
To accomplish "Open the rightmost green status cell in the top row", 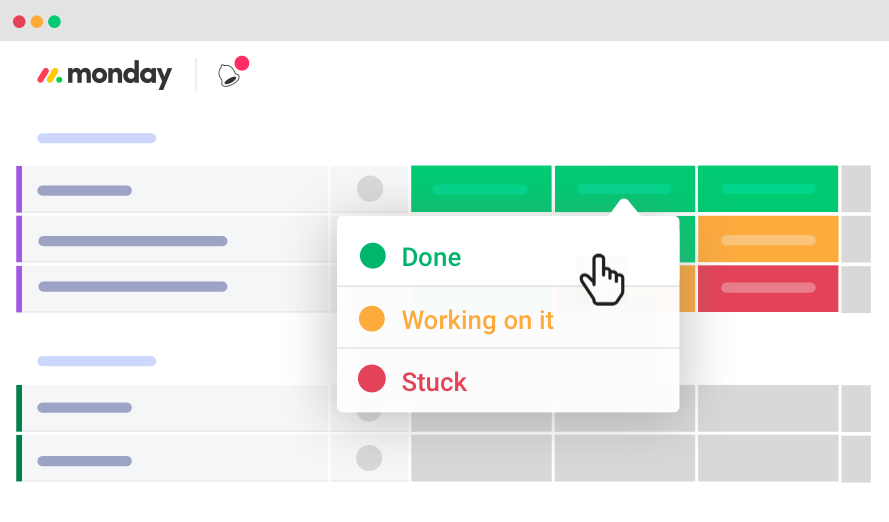I will pyautogui.click(x=768, y=189).
